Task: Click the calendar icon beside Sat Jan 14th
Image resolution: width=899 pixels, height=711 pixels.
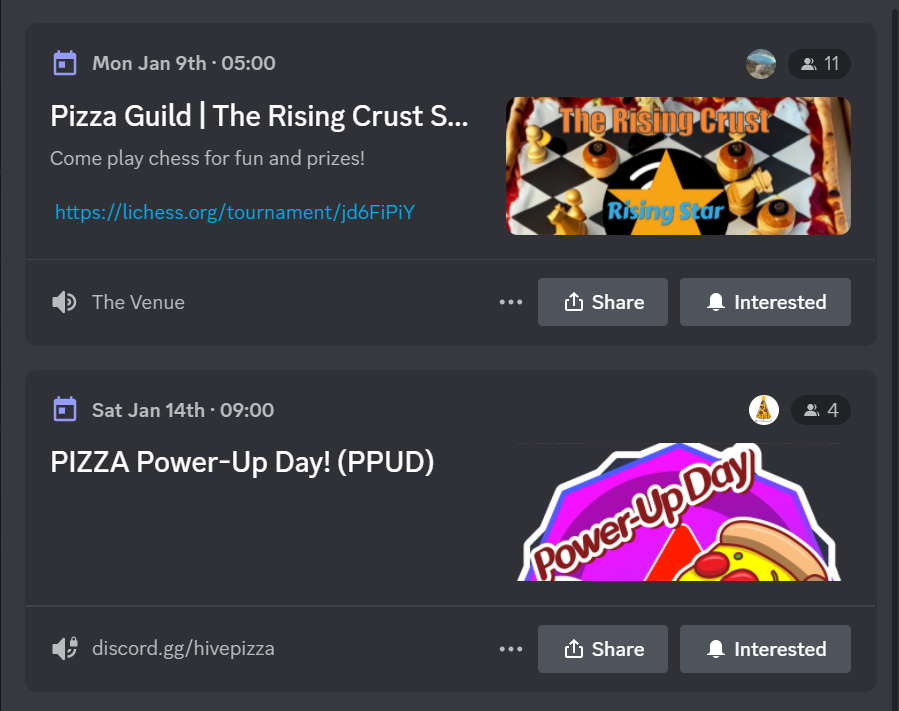Action: tap(65, 409)
